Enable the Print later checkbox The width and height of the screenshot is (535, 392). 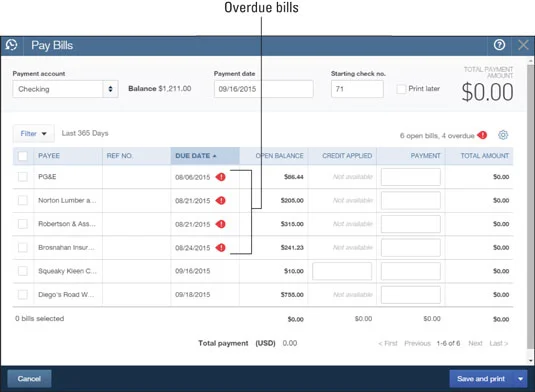coord(401,89)
